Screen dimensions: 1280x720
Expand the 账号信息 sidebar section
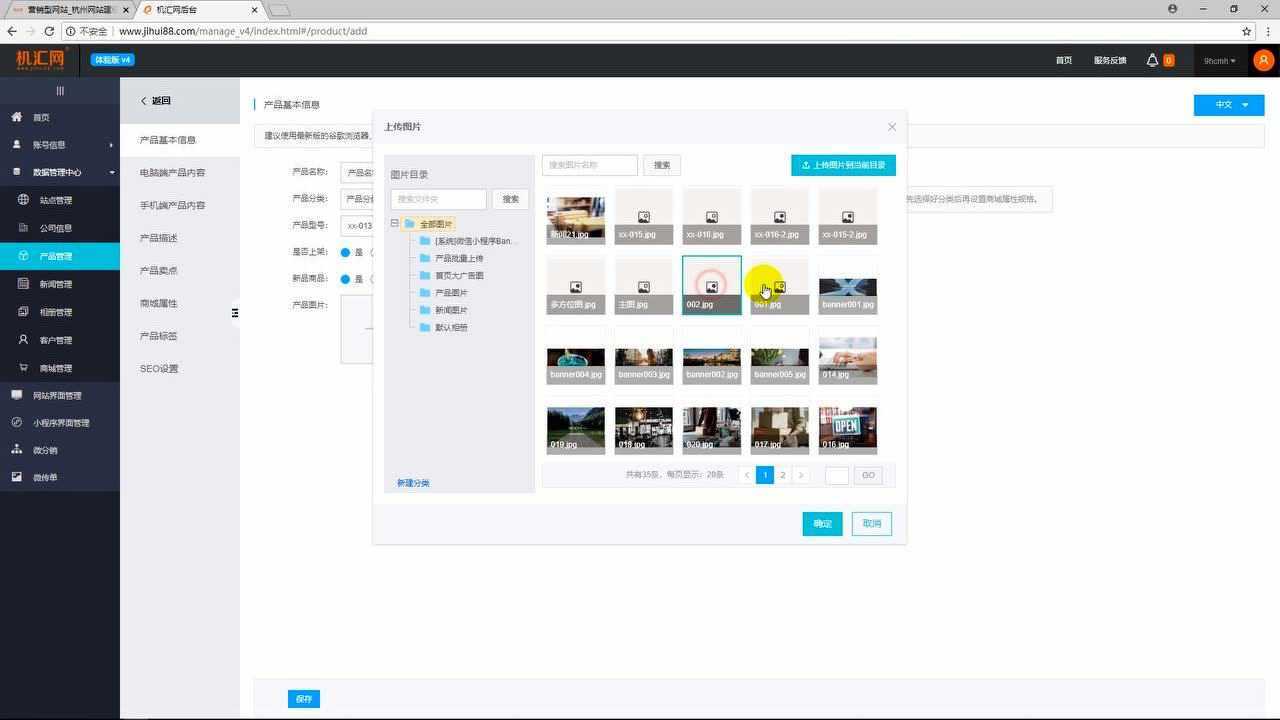click(x=60, y=145)
